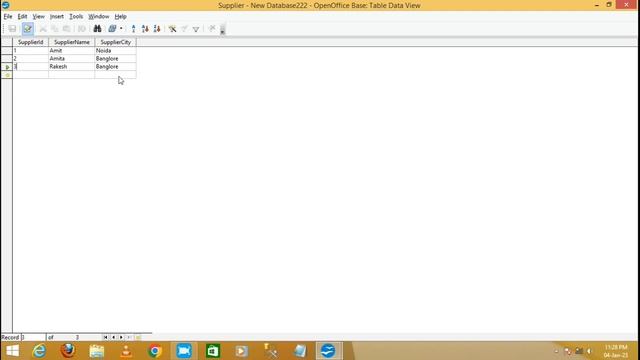Click the Banglore cell in Rakesh's row
Viewport: 640px width, 360px height.
[x=116, y=67]
